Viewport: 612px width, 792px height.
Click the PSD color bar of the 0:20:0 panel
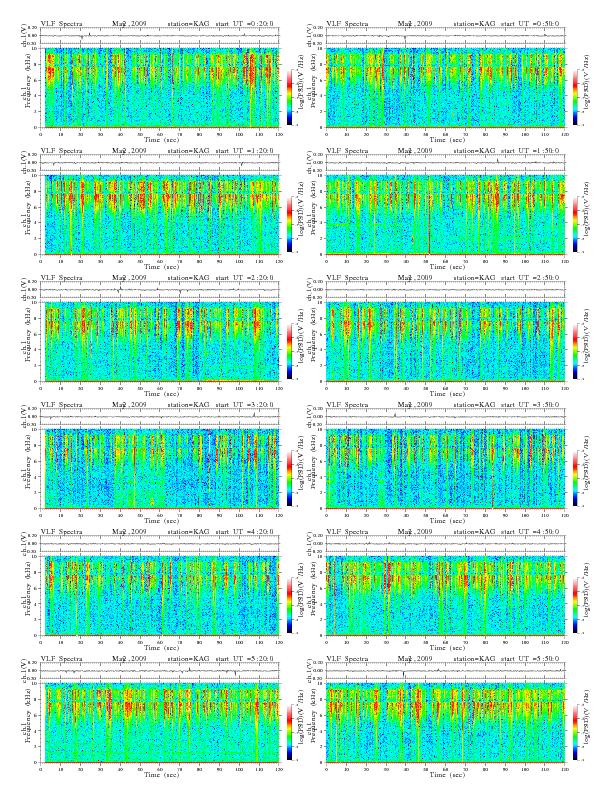click(x=289, y=97)
